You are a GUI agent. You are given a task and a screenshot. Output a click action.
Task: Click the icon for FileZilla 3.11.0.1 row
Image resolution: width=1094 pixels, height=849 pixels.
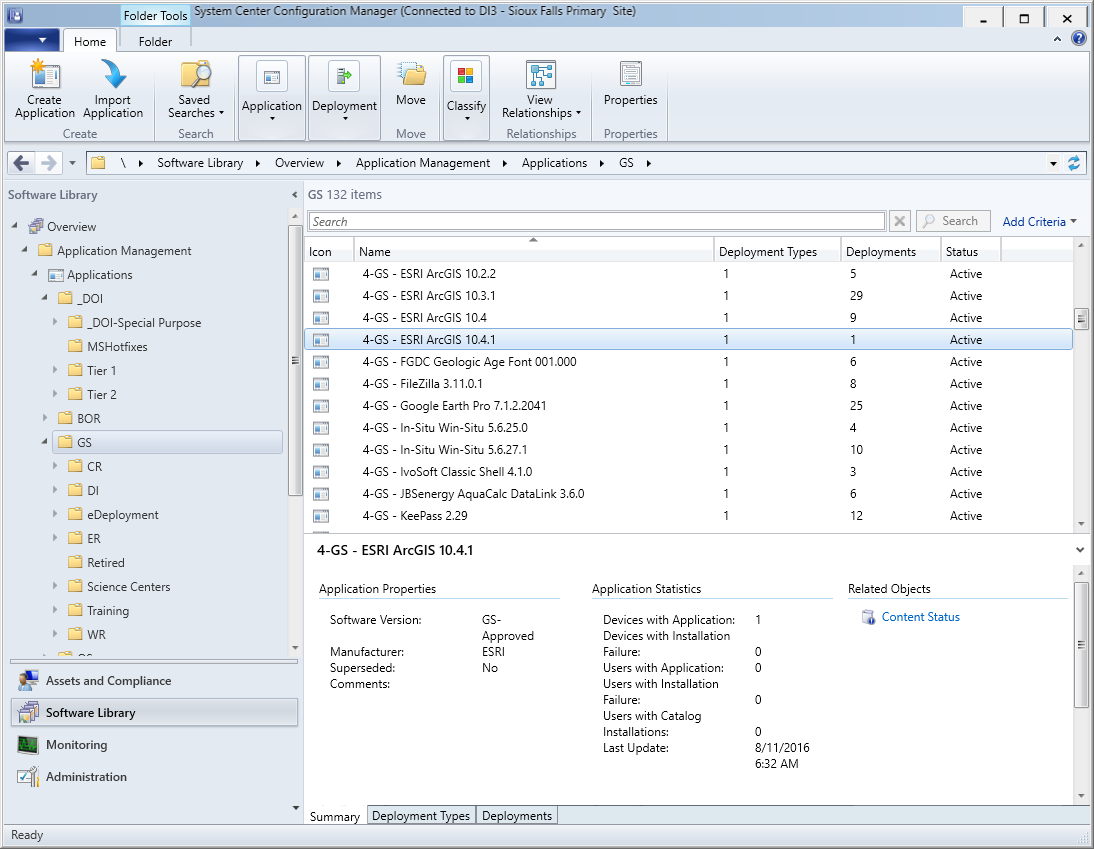pyautogui.click(x=321, y=384)
